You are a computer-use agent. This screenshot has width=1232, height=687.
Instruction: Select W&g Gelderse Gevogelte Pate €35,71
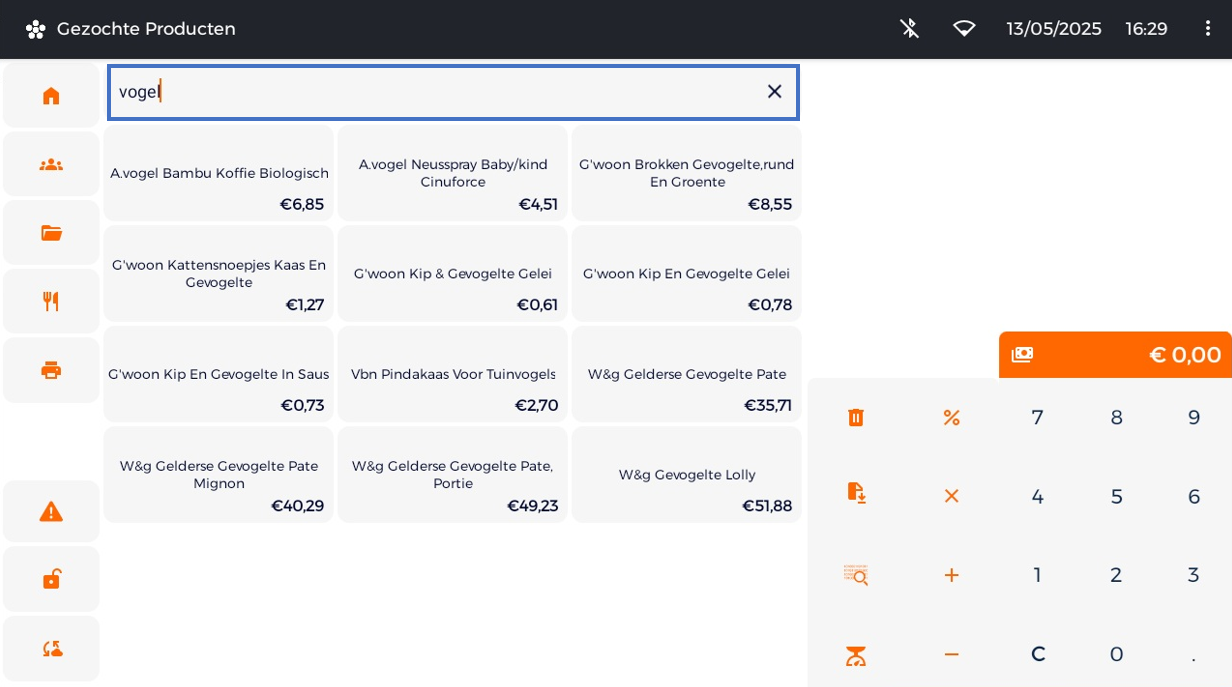coord(687,374)
